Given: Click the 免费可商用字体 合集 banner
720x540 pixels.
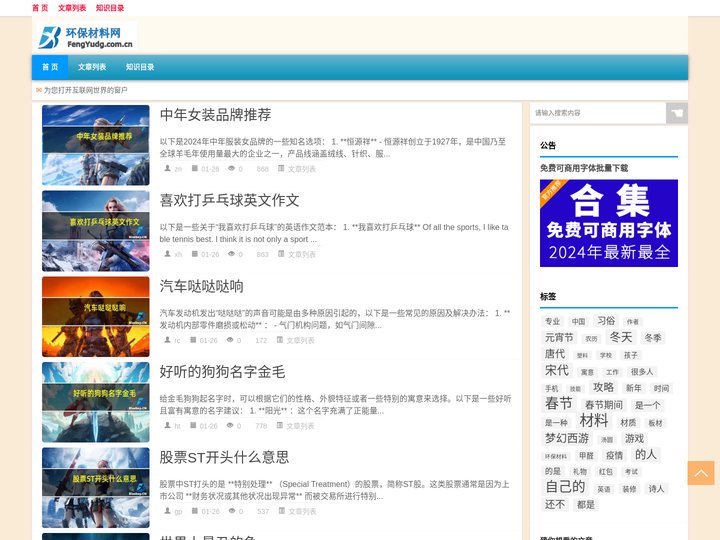Looking at the screenshot, I should [x=609, y=223].
